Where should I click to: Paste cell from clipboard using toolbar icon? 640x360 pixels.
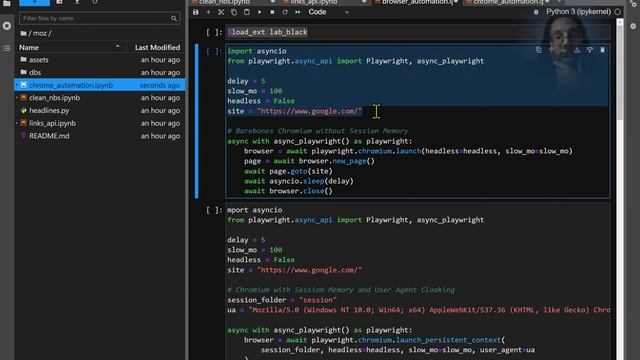point(247,12)
